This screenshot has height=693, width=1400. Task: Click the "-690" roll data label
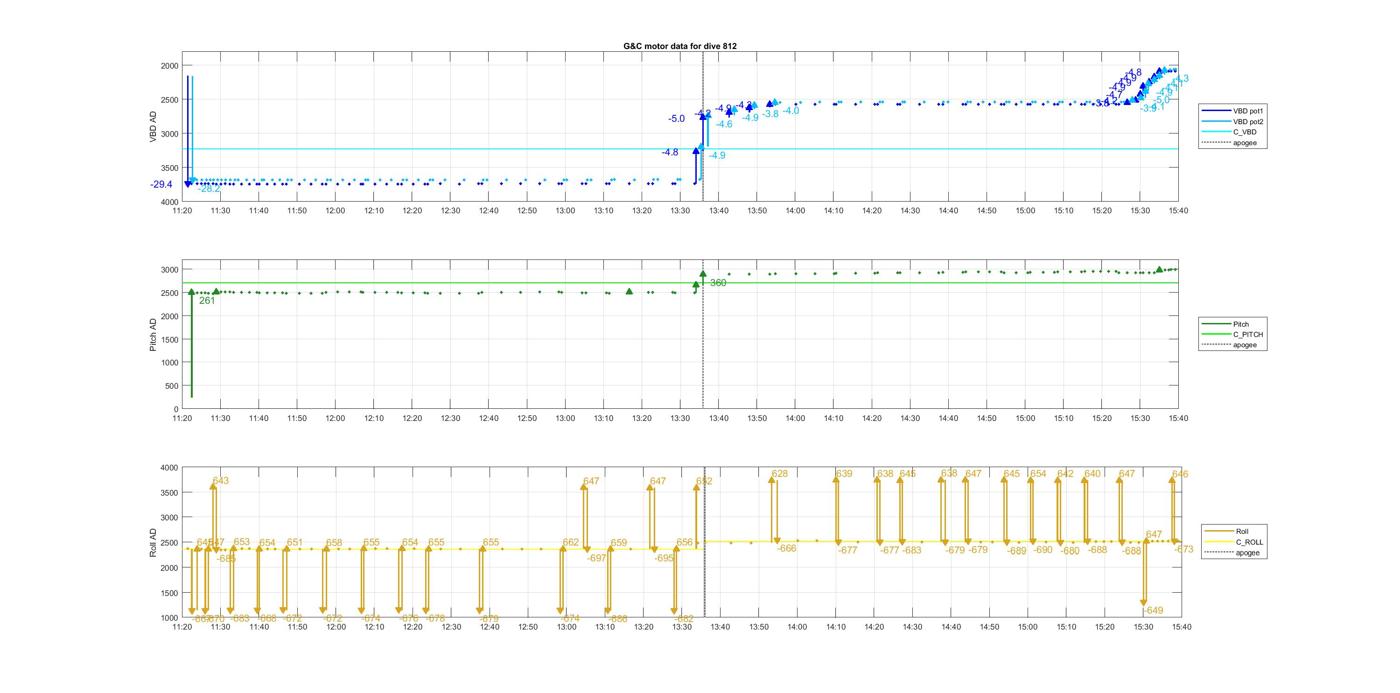tap(1043, 550)
